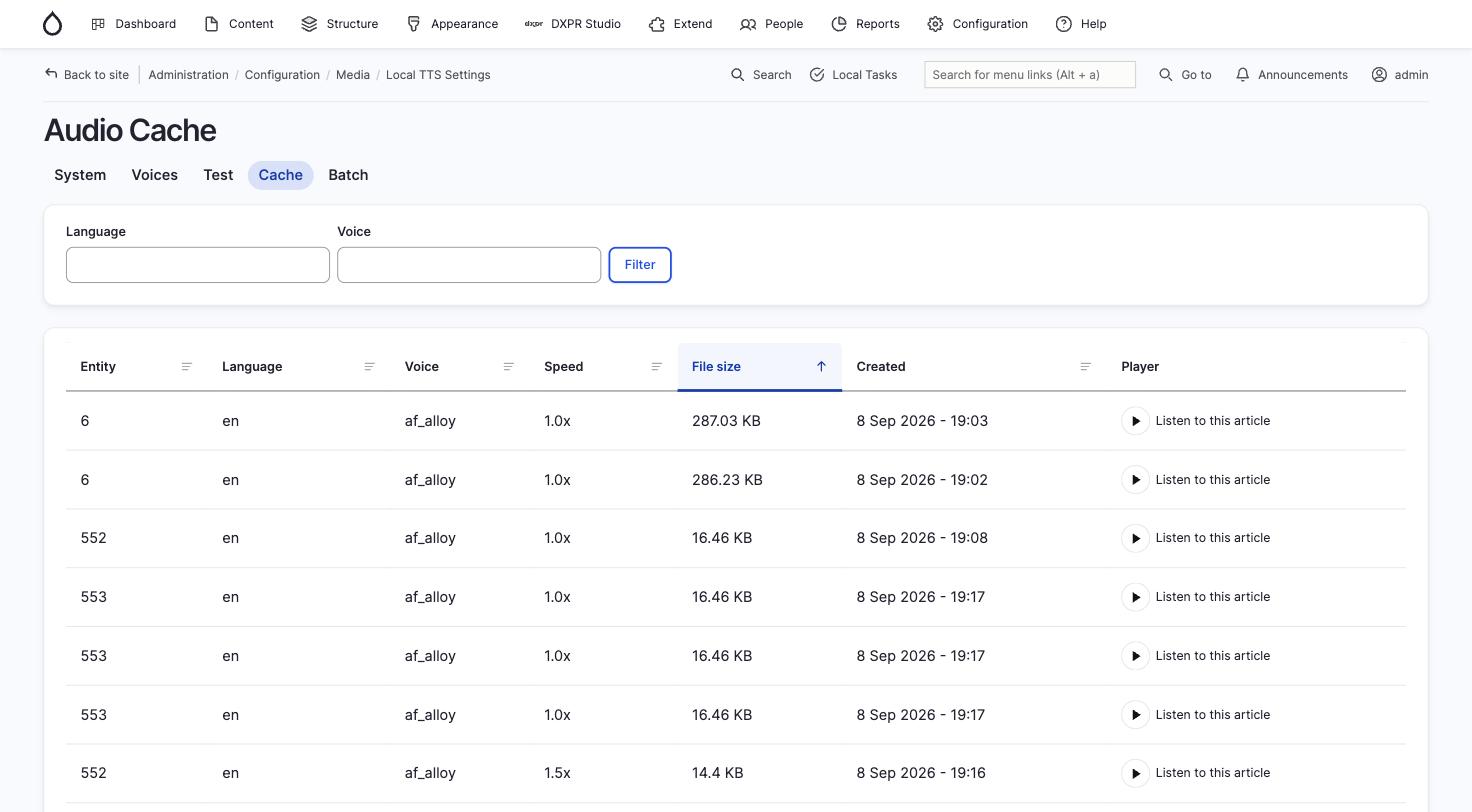Viewport: 1472px width, 812px height.
Task: Open the Appearance menu
Action: point(452,24)
